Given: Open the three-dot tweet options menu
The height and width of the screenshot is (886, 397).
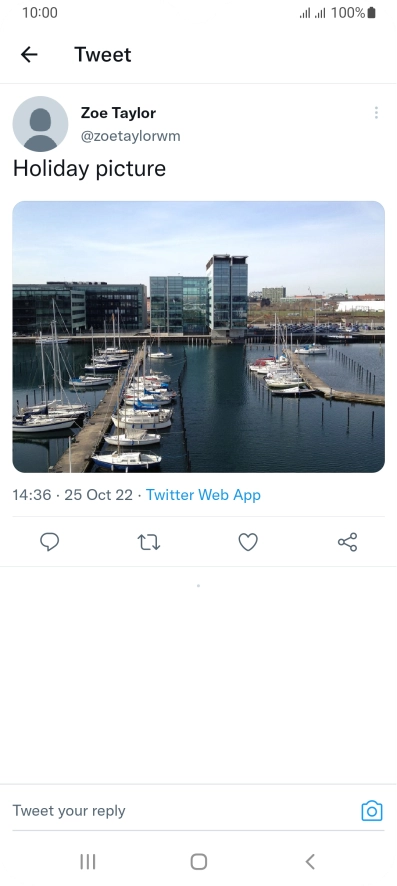Looking at the screenshot, I should 376,112.
